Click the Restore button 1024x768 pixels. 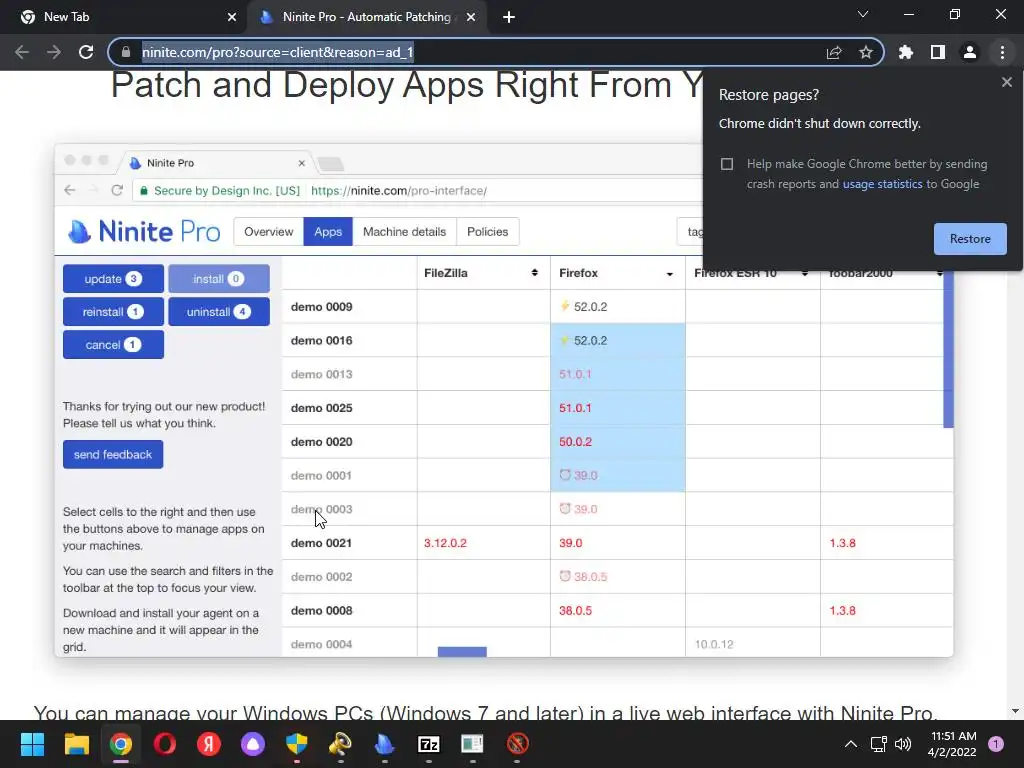click(970, 239)
